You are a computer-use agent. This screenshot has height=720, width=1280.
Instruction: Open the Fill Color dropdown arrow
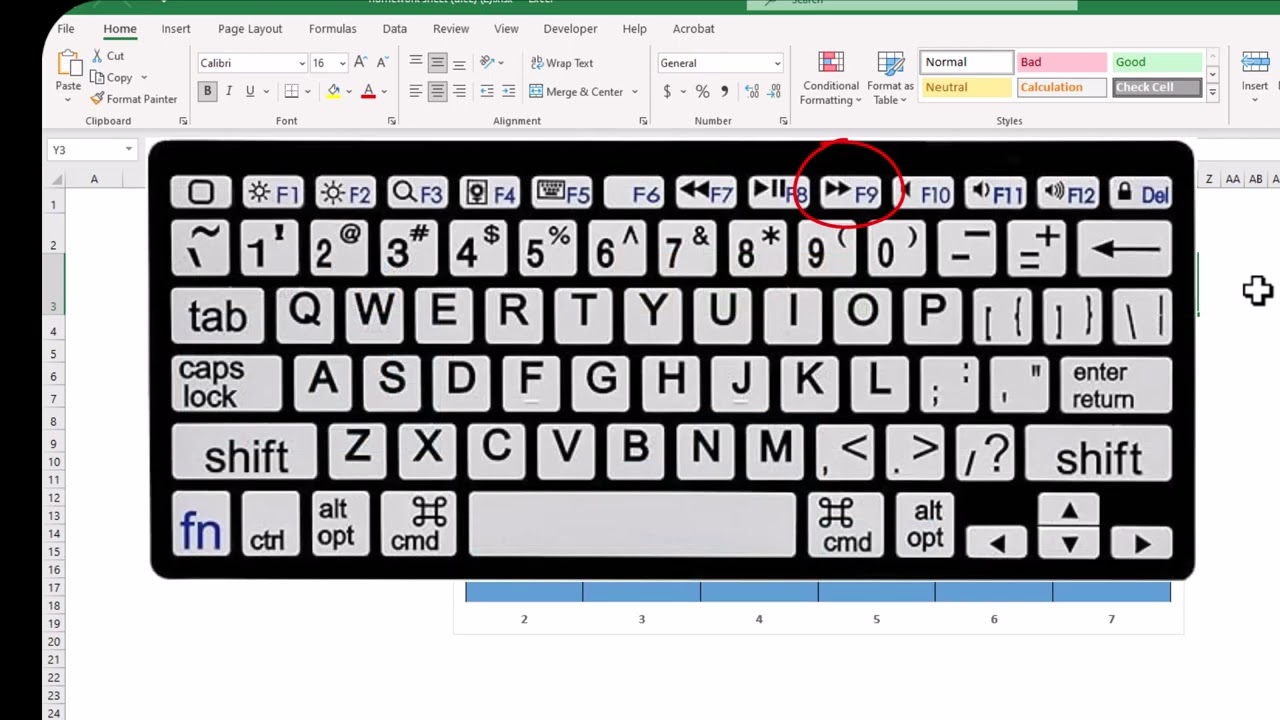pos(348,91)
